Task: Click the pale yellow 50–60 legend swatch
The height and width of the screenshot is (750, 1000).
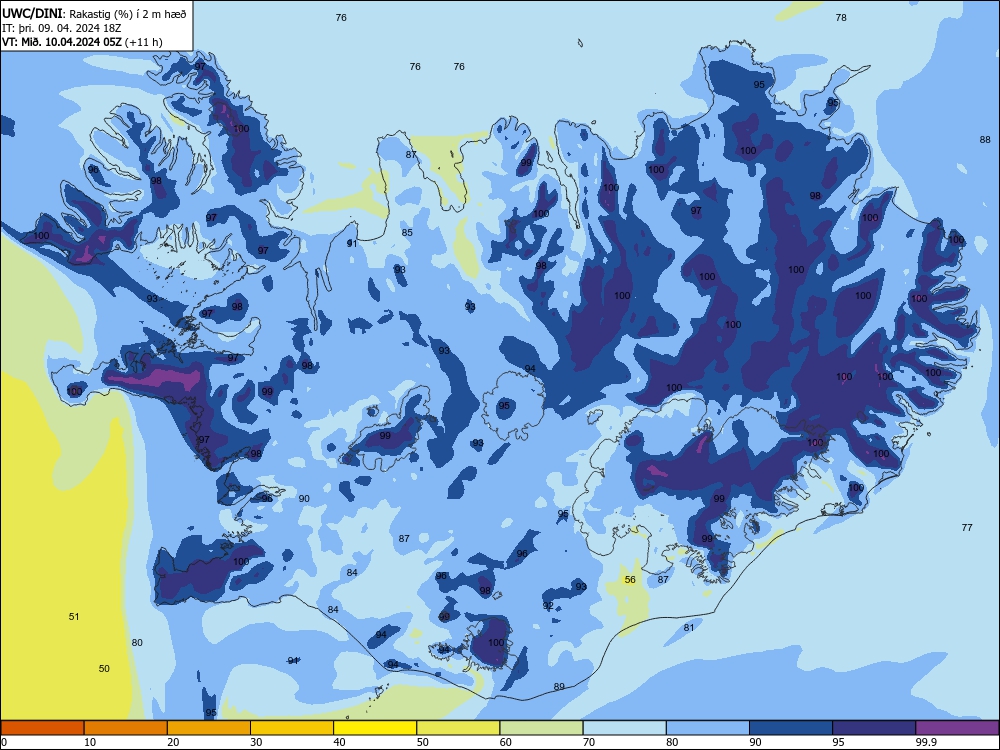Action: (458, 728)
